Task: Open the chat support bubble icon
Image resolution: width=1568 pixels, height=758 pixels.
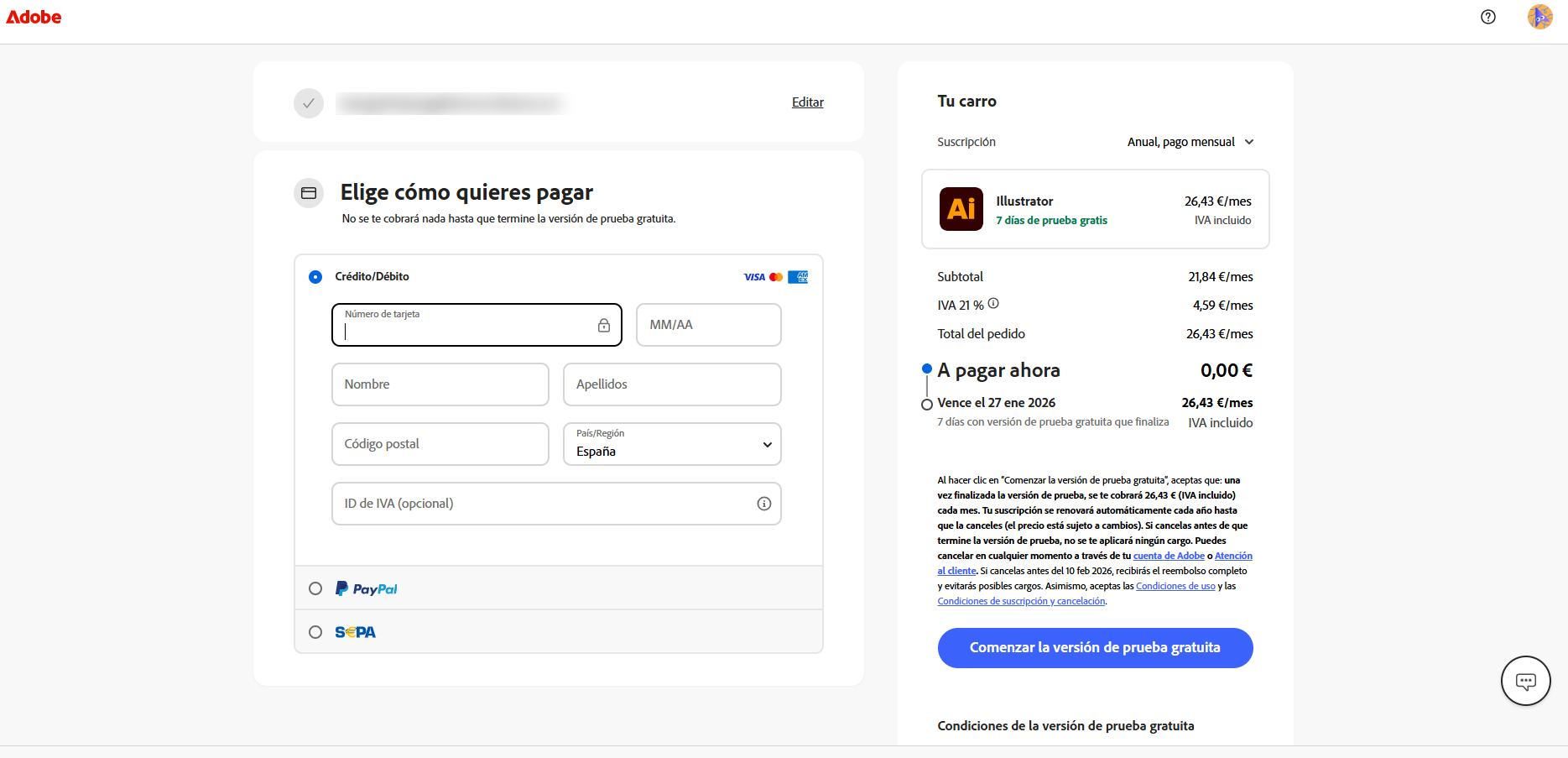Action: (x=1524, y=681)
